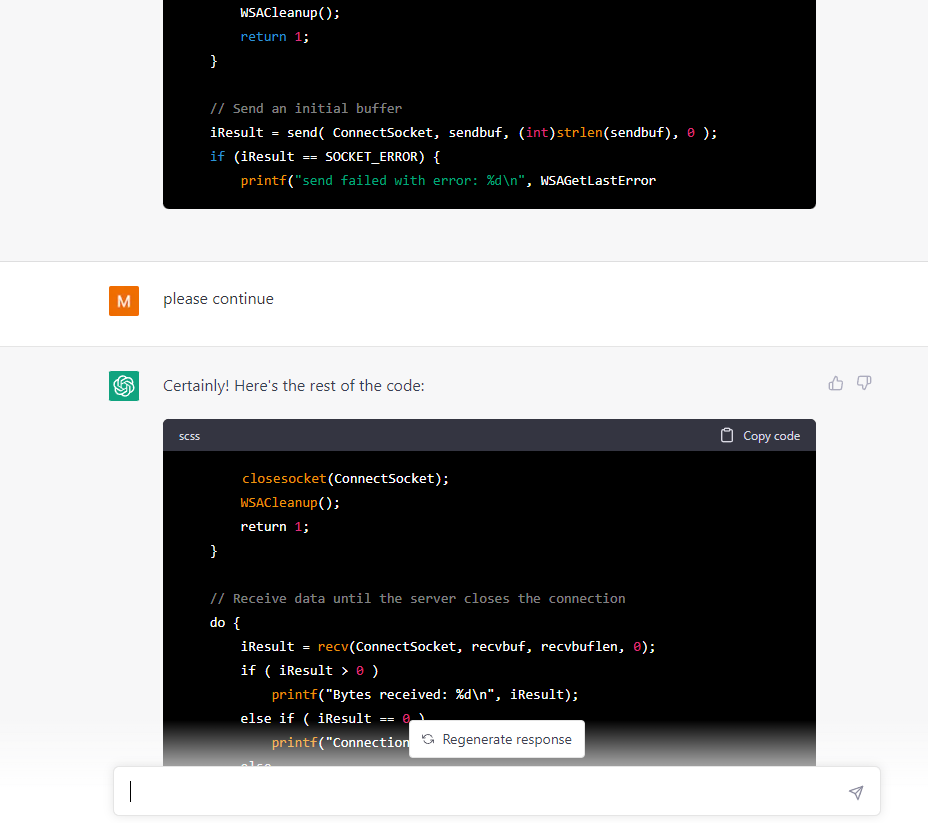Click the clipboard icon beside Copy code
The height and width of the screenshot is (823, 928).
(x=727, y=435)
